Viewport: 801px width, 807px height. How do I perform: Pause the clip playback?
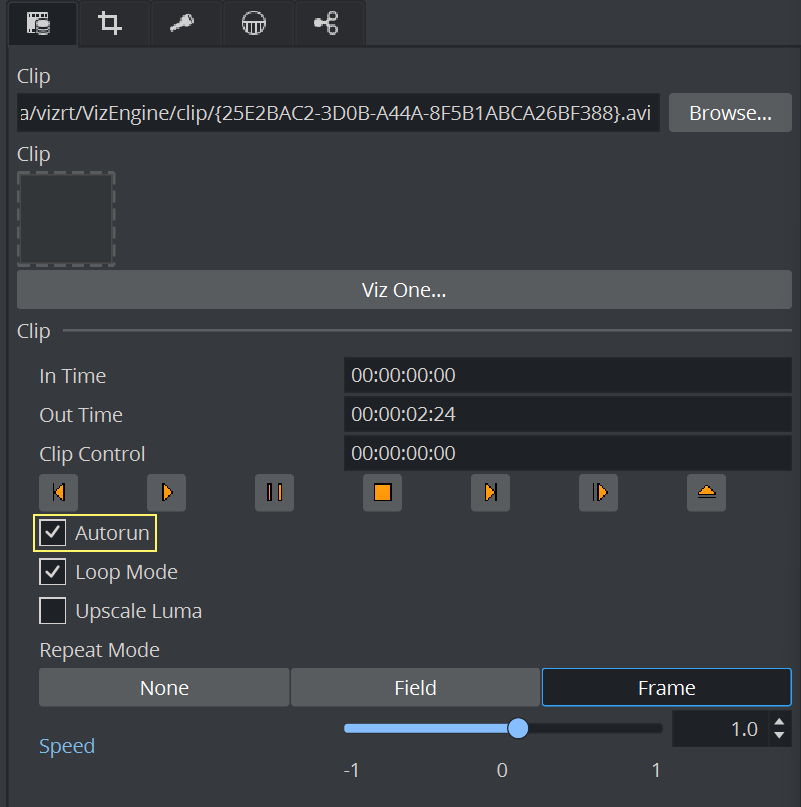coord(274,492)
